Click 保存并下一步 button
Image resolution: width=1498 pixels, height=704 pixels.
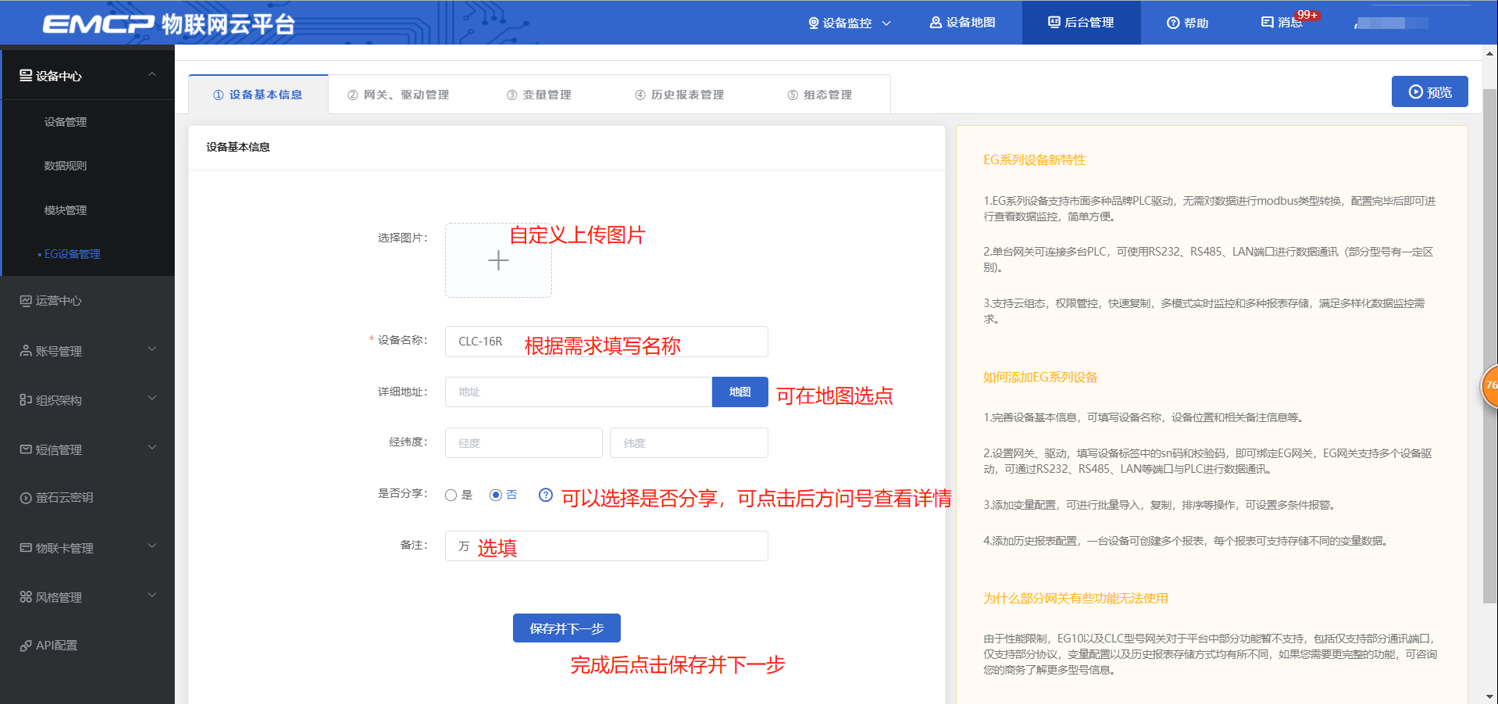coord(567,628)
